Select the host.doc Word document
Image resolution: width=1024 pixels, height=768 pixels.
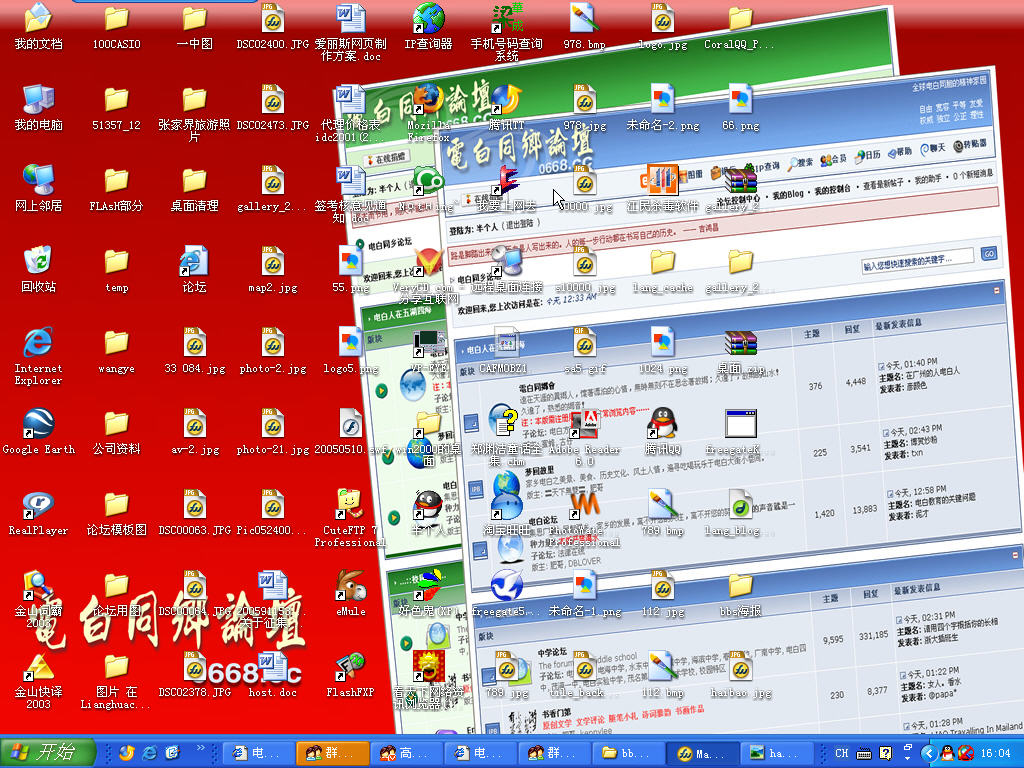(x=272, y=667)
